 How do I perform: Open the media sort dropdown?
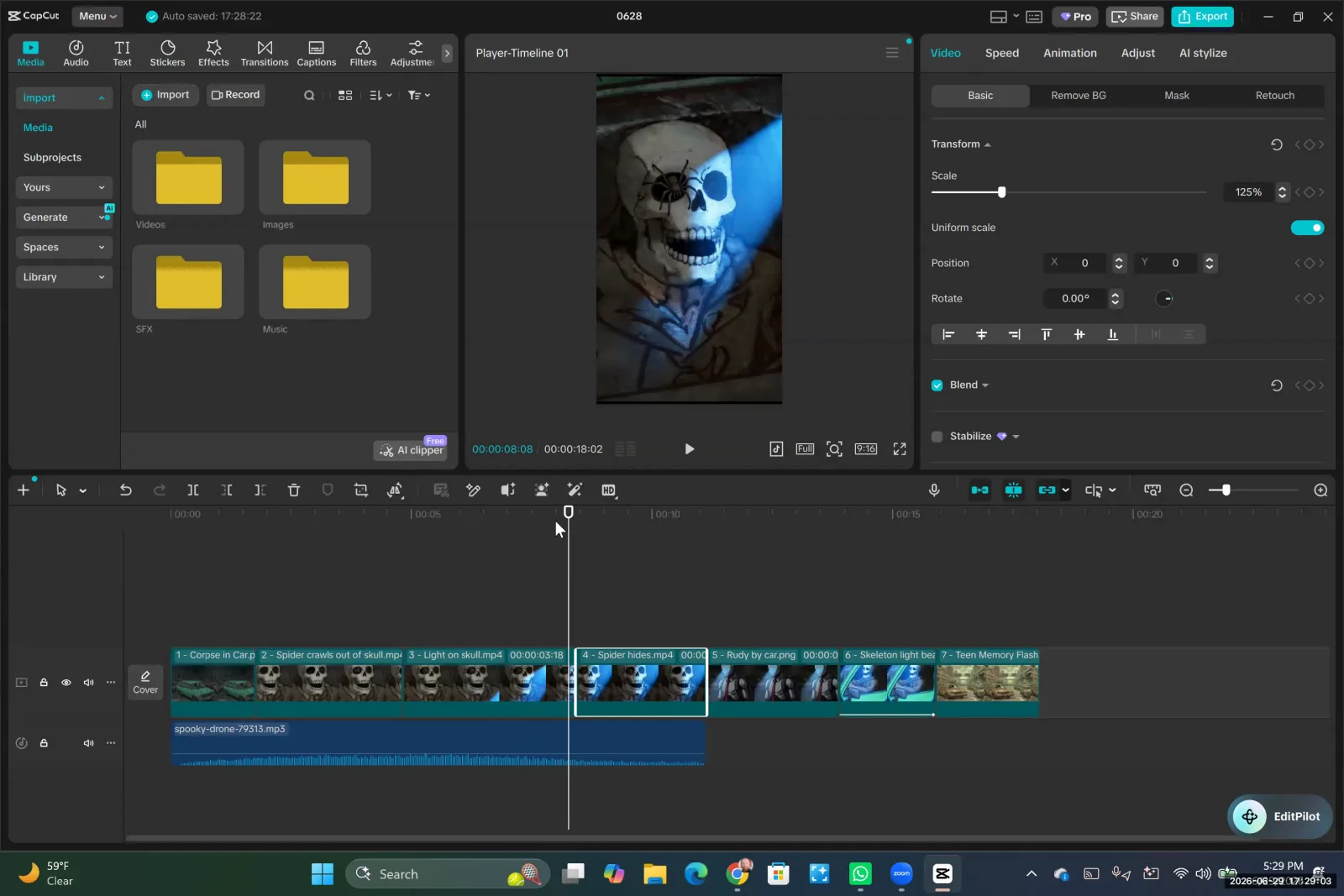pos(381,96)
